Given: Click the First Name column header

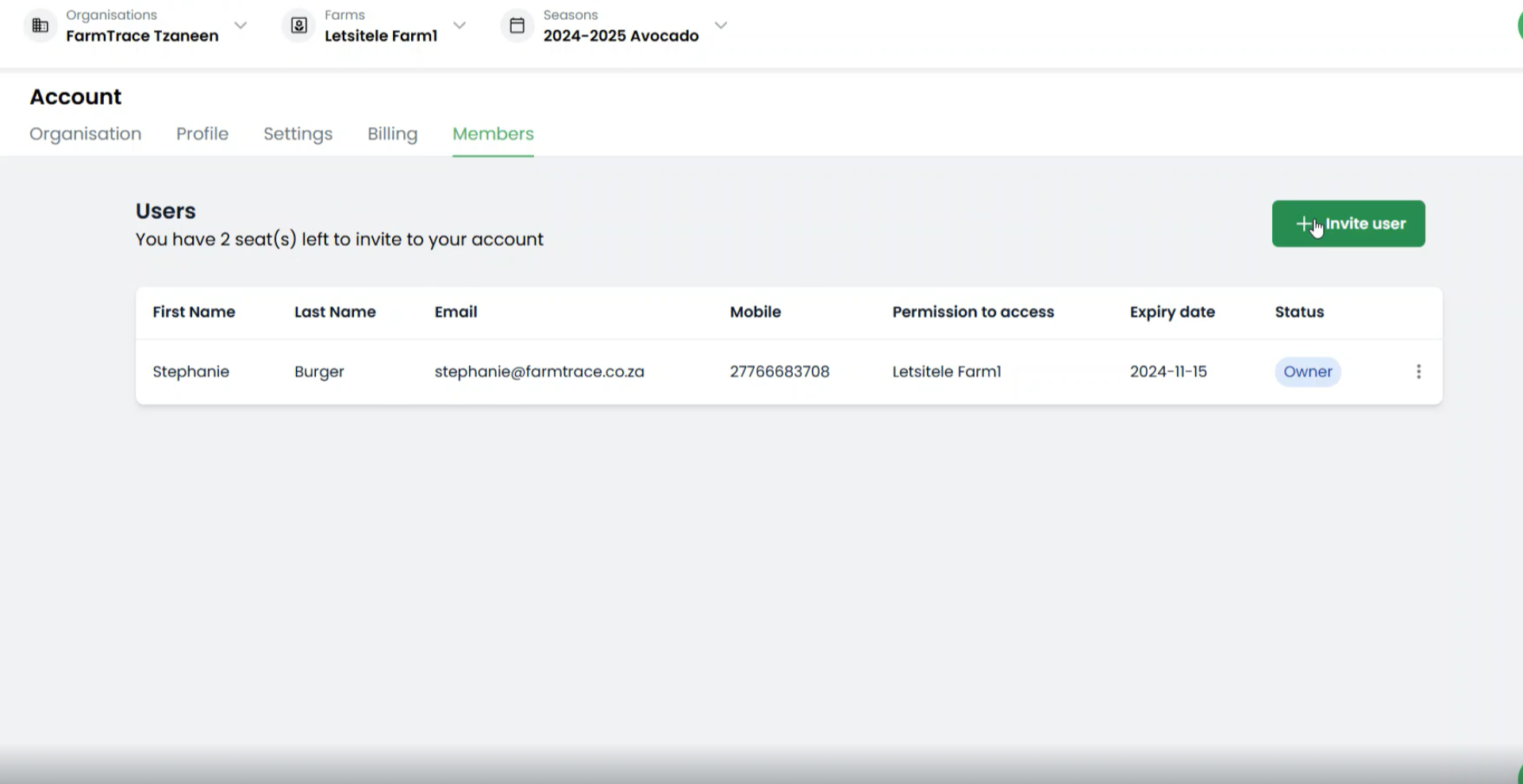Looking at the screenshot, I should point(194,312).
